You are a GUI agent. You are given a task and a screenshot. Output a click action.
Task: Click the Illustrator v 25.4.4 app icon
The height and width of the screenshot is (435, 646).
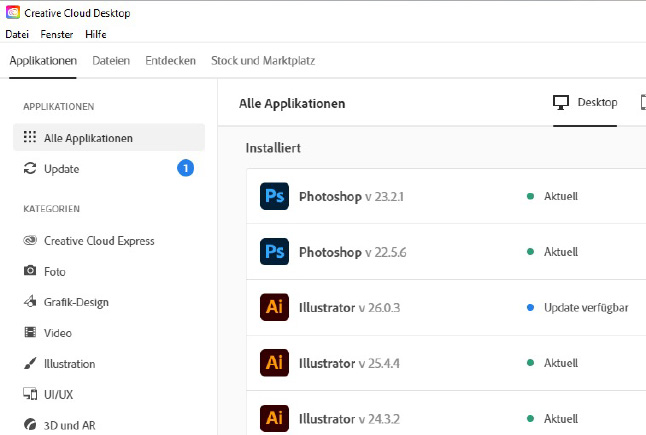point(274,363)
